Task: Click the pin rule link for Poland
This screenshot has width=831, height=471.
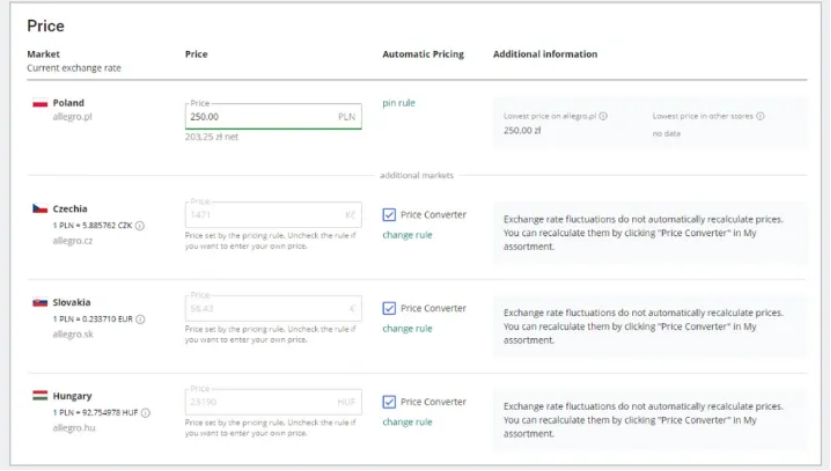Action: pos(398,103)
